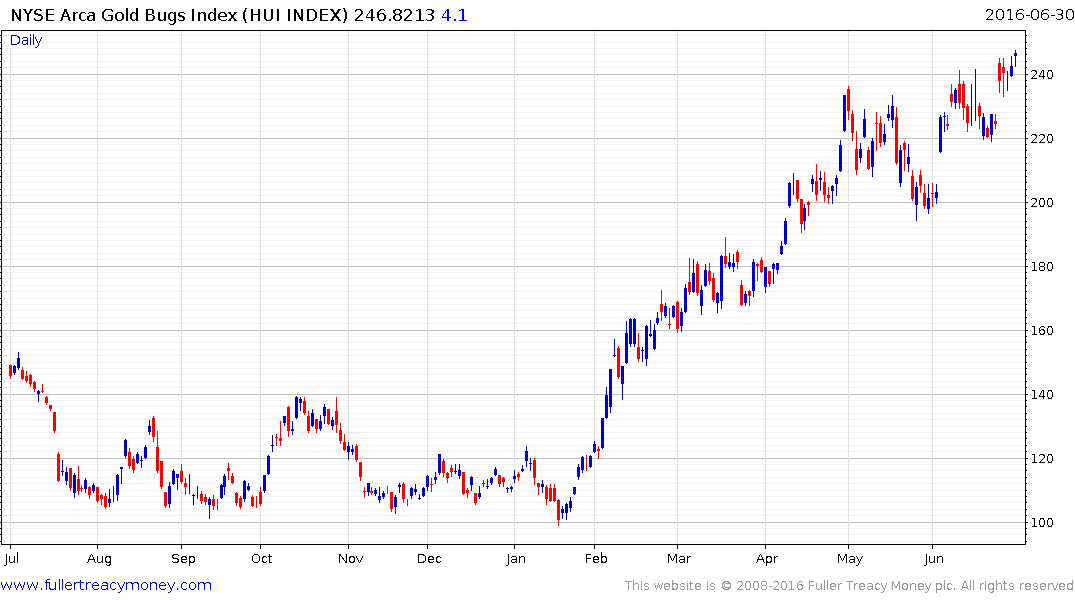The width and height of the screenshot is (1075, 600).
Task: Click the 160 price axis label
Action: click(1041, 331)
